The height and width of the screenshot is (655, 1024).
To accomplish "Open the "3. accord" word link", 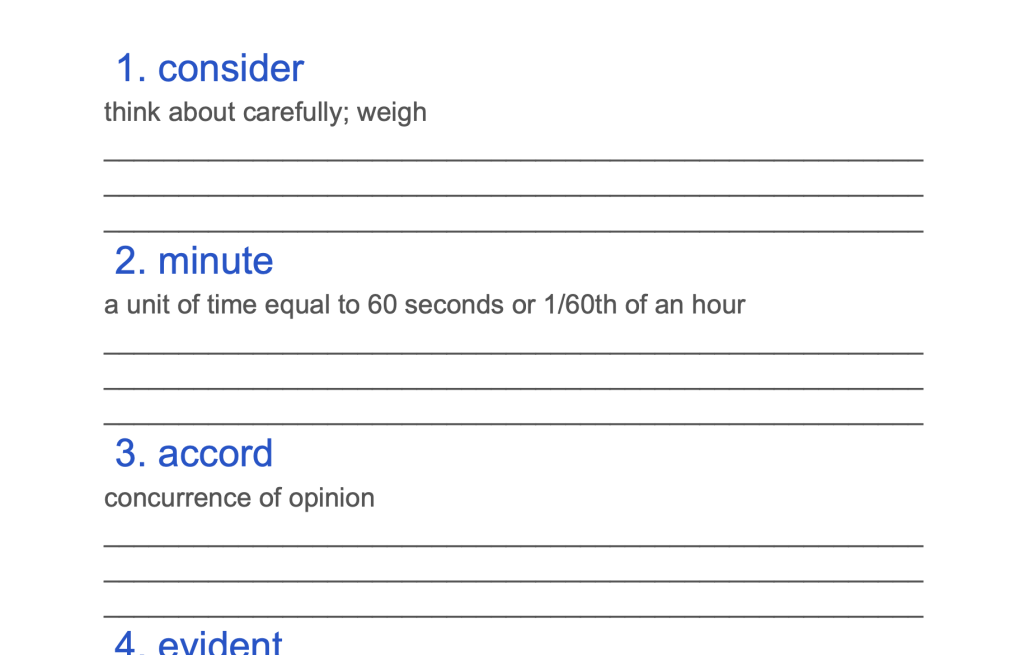I will click(x=194, y=453).
